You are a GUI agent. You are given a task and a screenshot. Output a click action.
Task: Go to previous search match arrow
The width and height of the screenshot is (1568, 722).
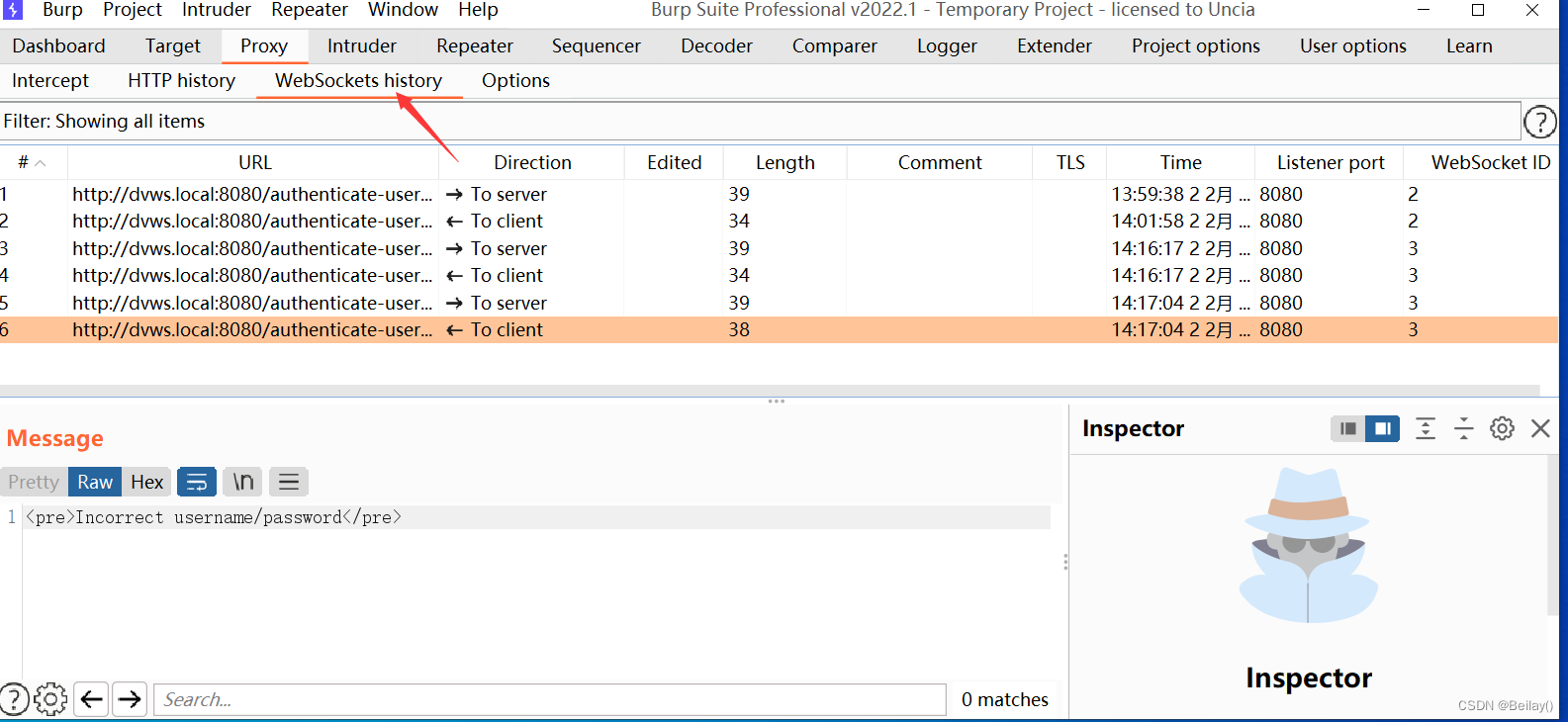[x=92, y=699]
